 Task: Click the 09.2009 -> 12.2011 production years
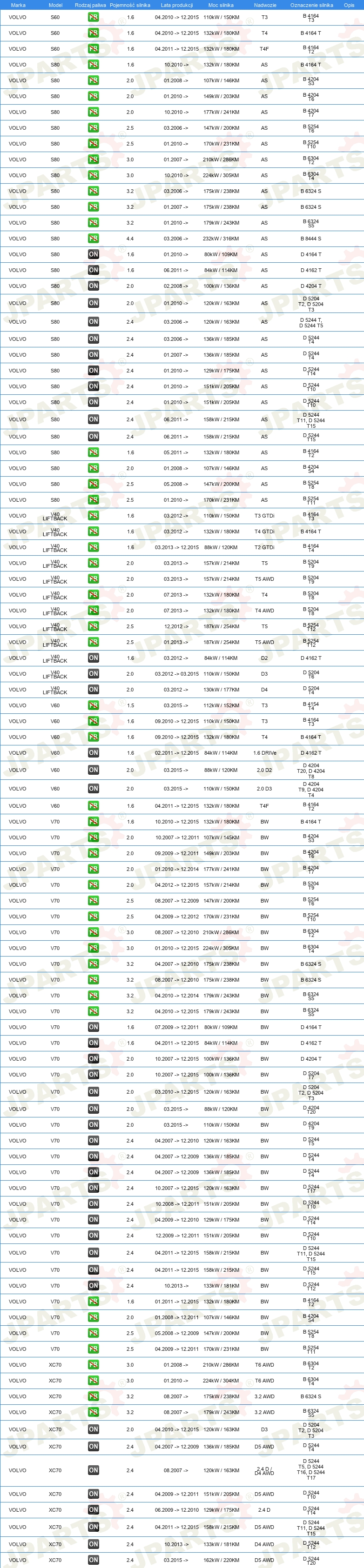tap(177, 853)
